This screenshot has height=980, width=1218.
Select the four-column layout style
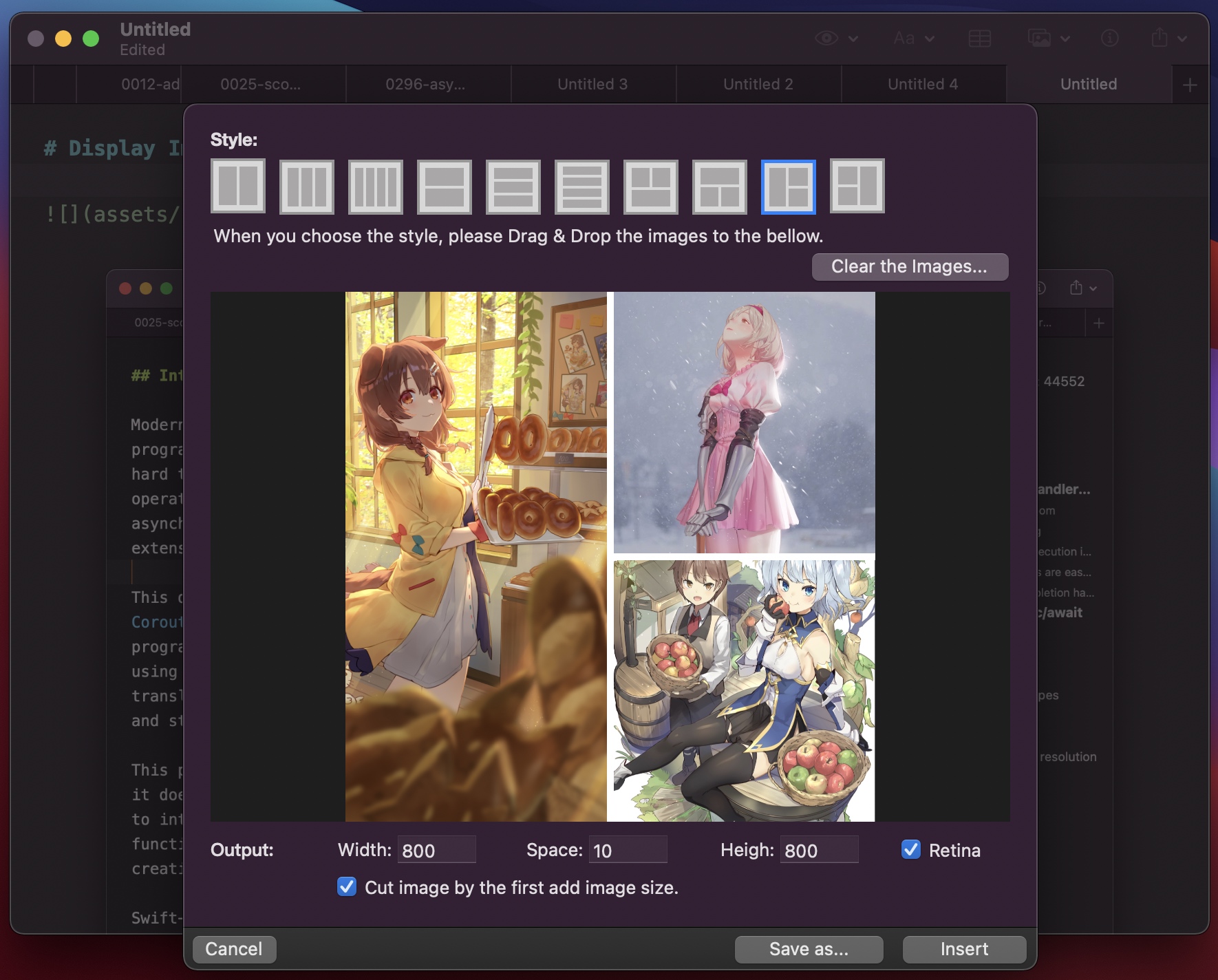tap(376, 187)
